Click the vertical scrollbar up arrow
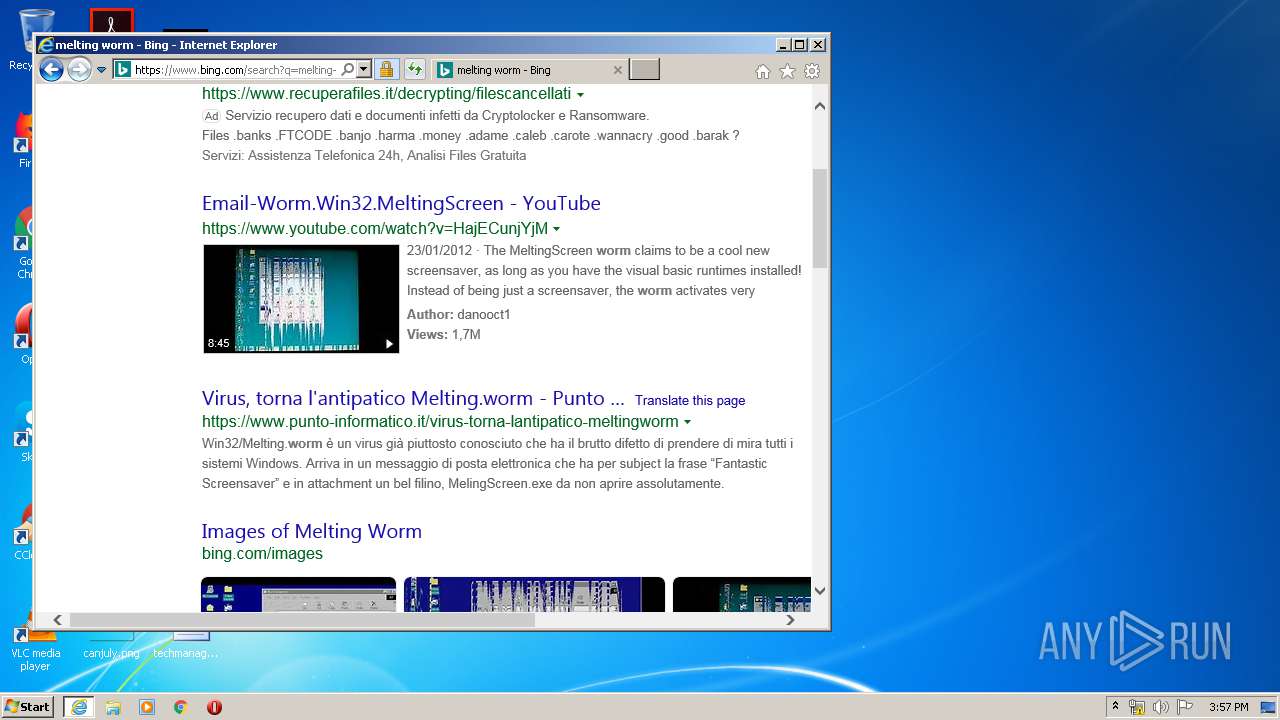Image resolution: width=1280 pixels, height=720 pixels. pos(820,106)
